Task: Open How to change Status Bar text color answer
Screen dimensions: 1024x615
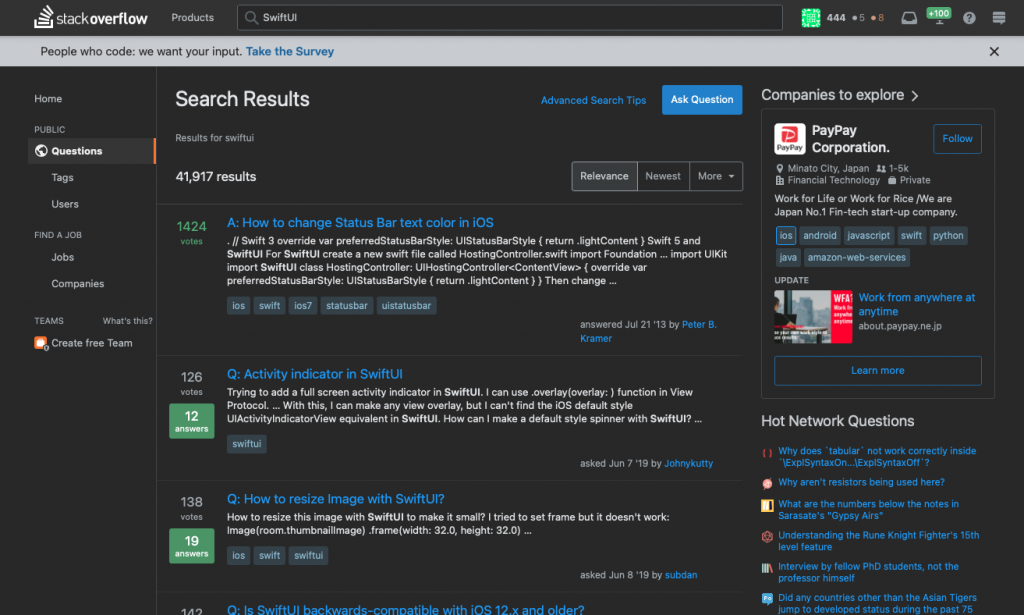Action: coord(360,223)
